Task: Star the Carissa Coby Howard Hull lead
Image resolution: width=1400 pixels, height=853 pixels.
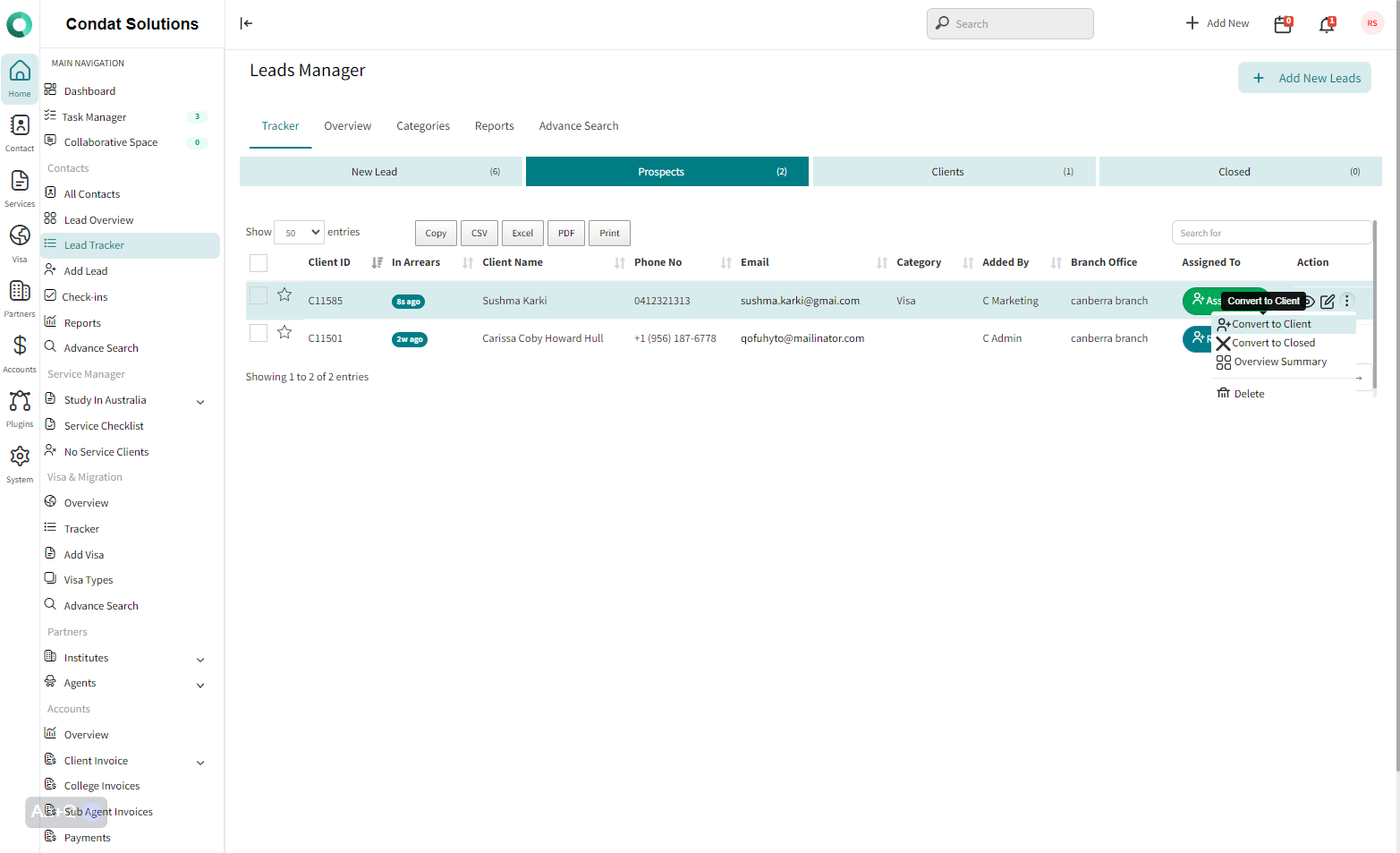Action: (x=284, y=332)
